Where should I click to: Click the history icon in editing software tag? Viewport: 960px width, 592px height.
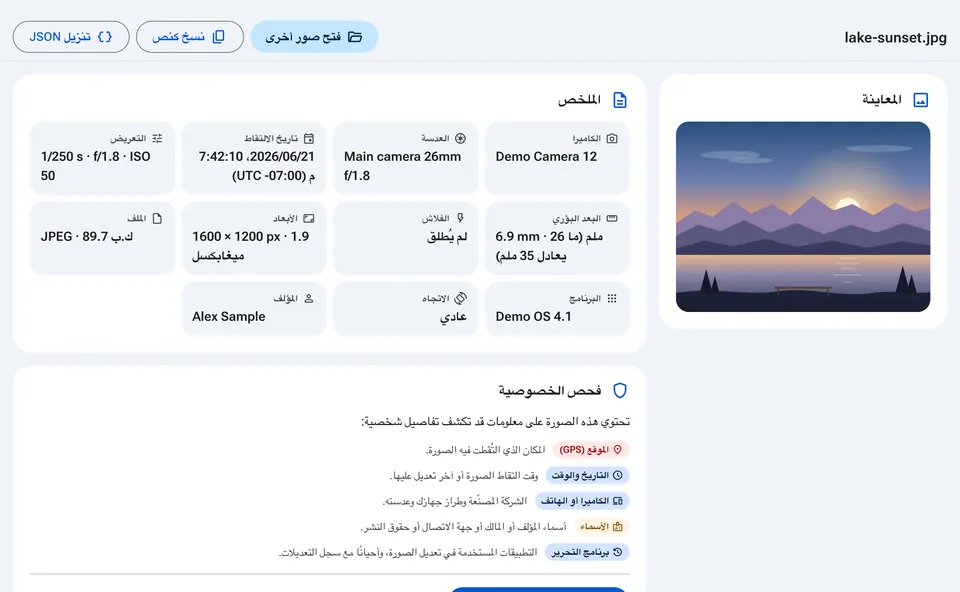click(x=618, y=552)
